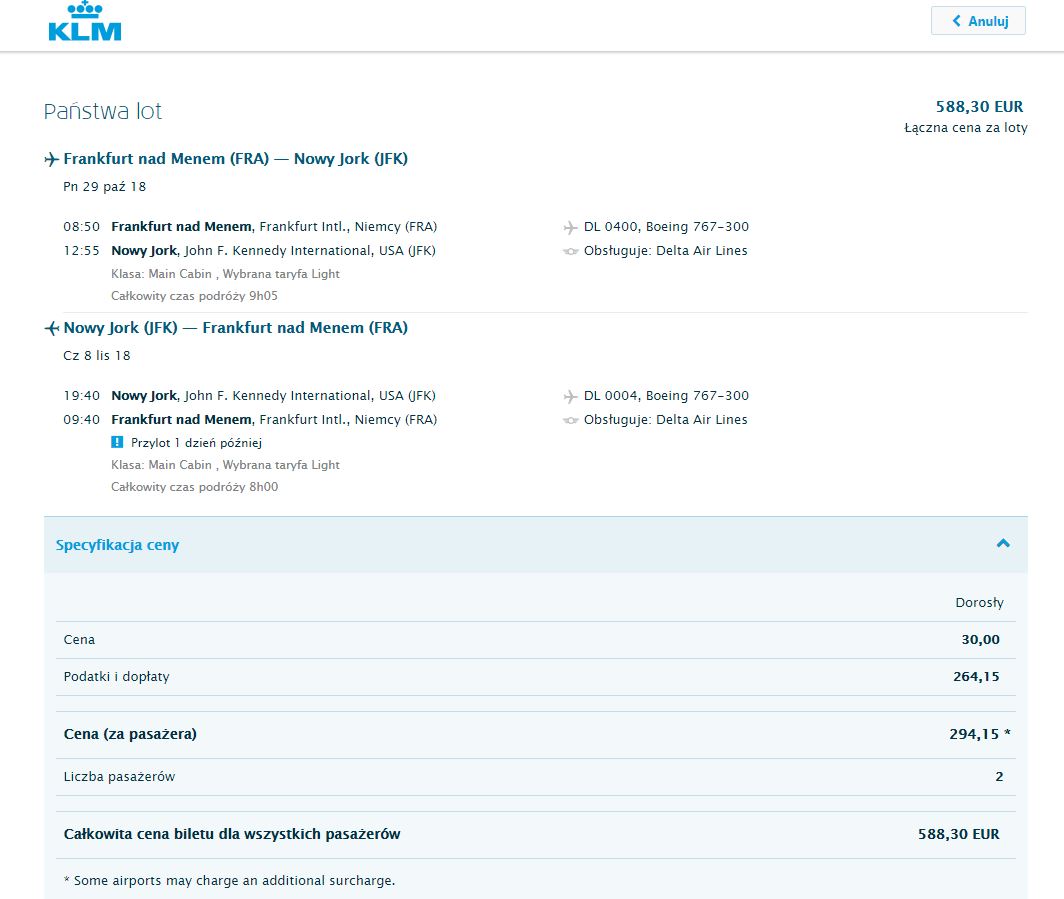
Task: Click the outbound airplane icon beside Frankfurt — Nowy Jork
Action: point(52,159)
